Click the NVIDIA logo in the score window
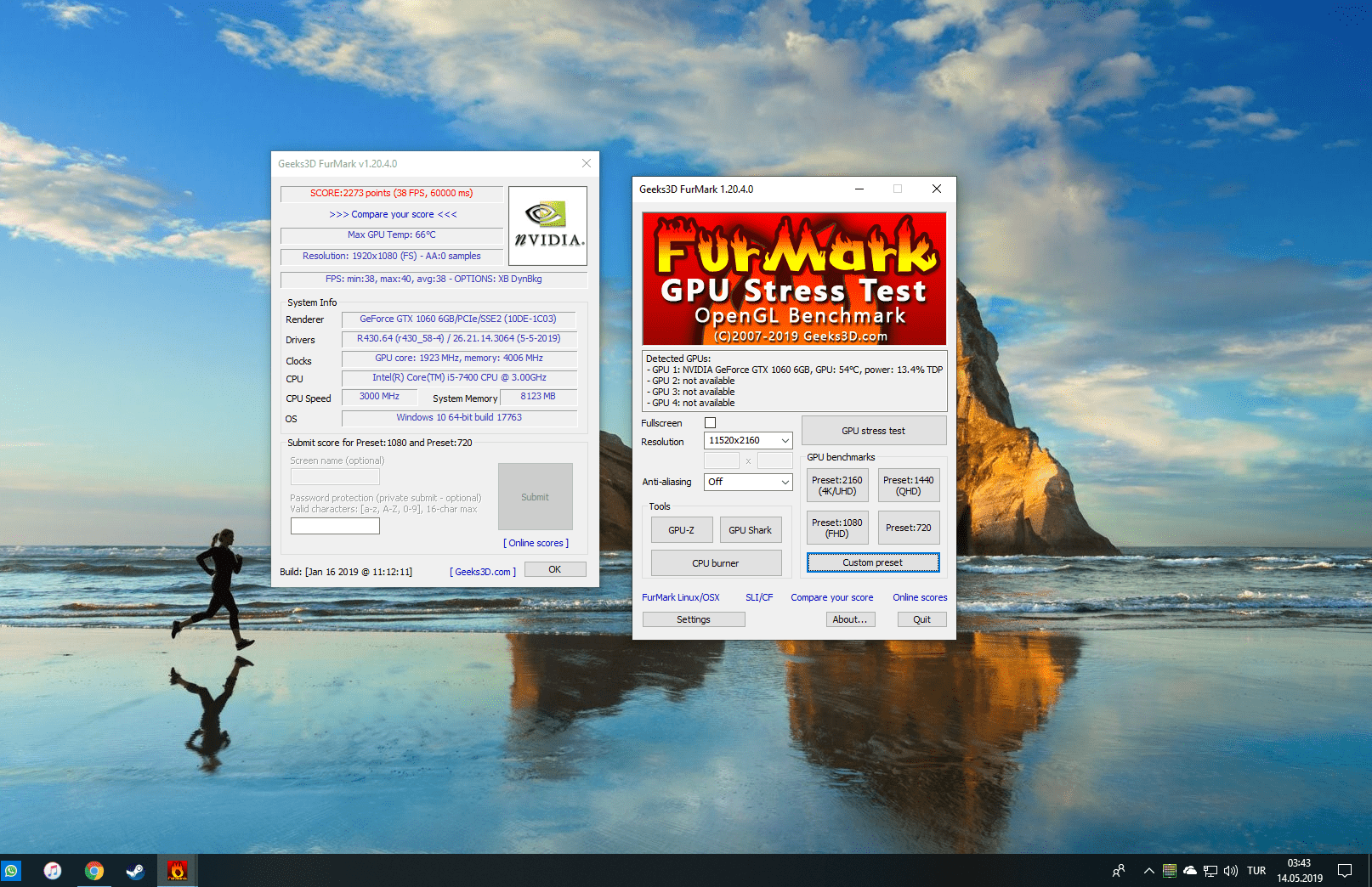1372x887 pixels. point(548,226)
